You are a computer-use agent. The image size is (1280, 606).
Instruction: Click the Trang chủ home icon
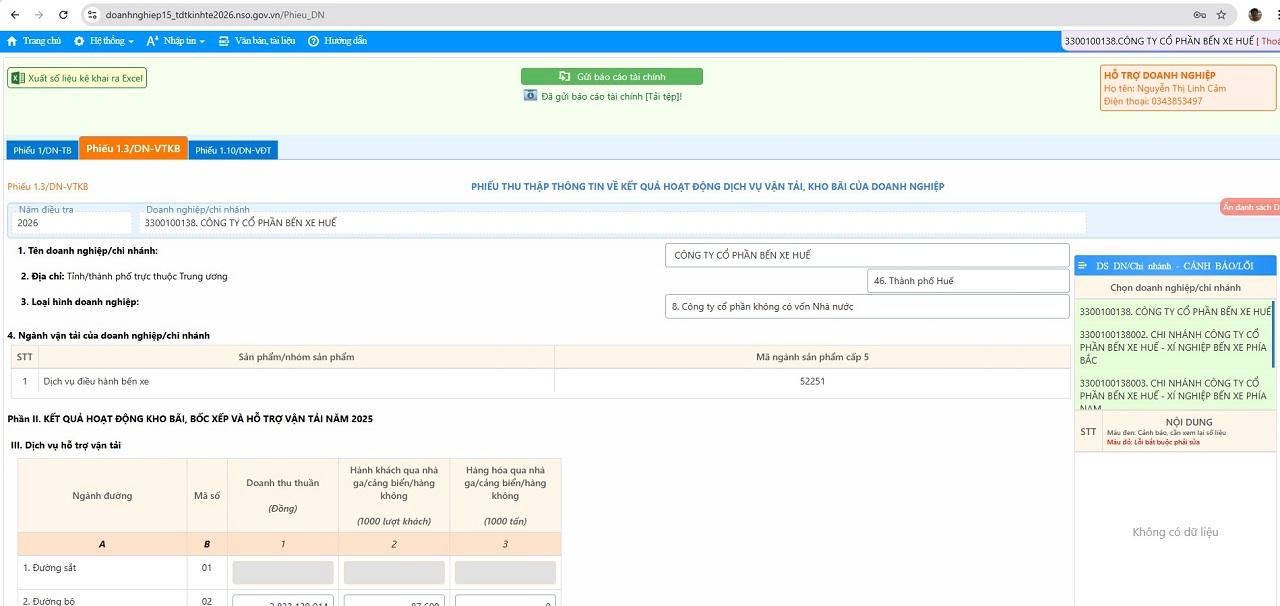tap(12, 41)
